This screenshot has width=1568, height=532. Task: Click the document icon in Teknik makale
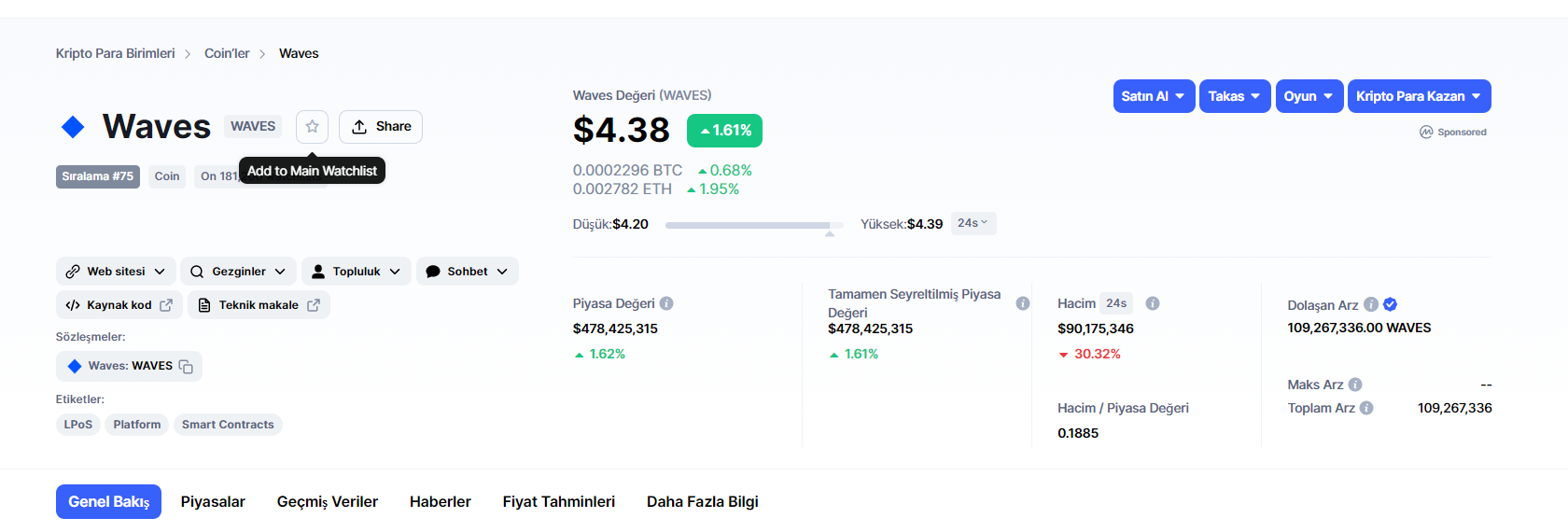204,305
